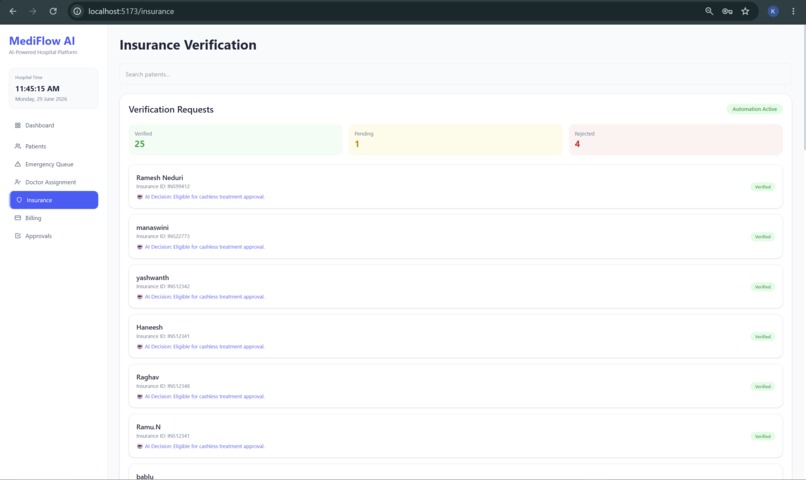
Task: Click the address bar URL localhost:5173/insurance
Action: point(131,11)
